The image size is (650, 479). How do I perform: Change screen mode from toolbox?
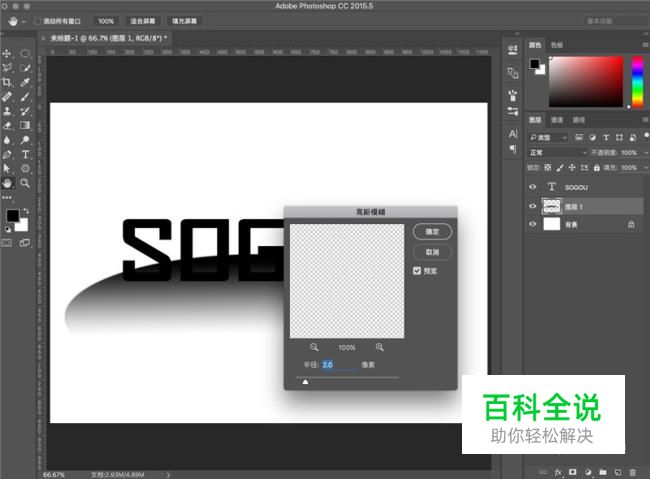pyautogui.click(x=25, y=243)
